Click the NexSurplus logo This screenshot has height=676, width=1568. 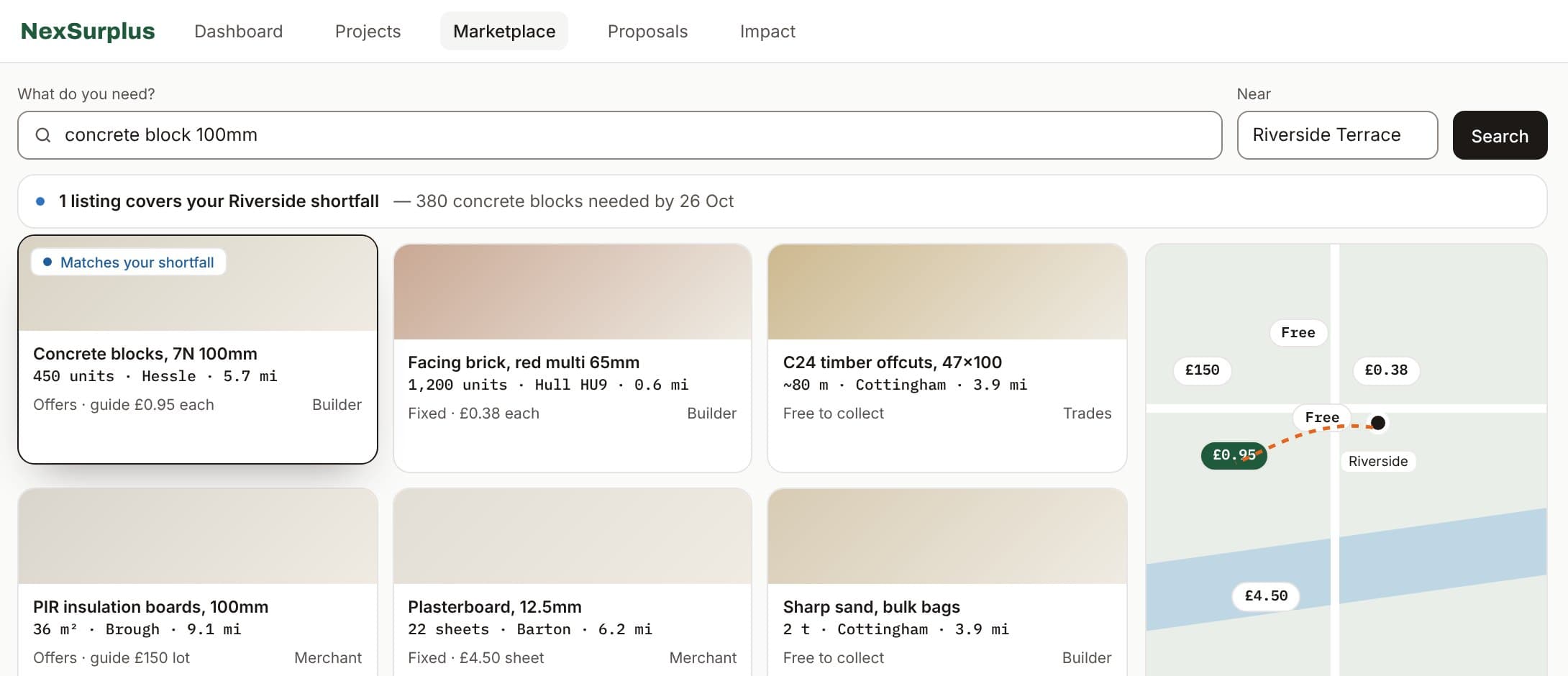tap(88, 31)
